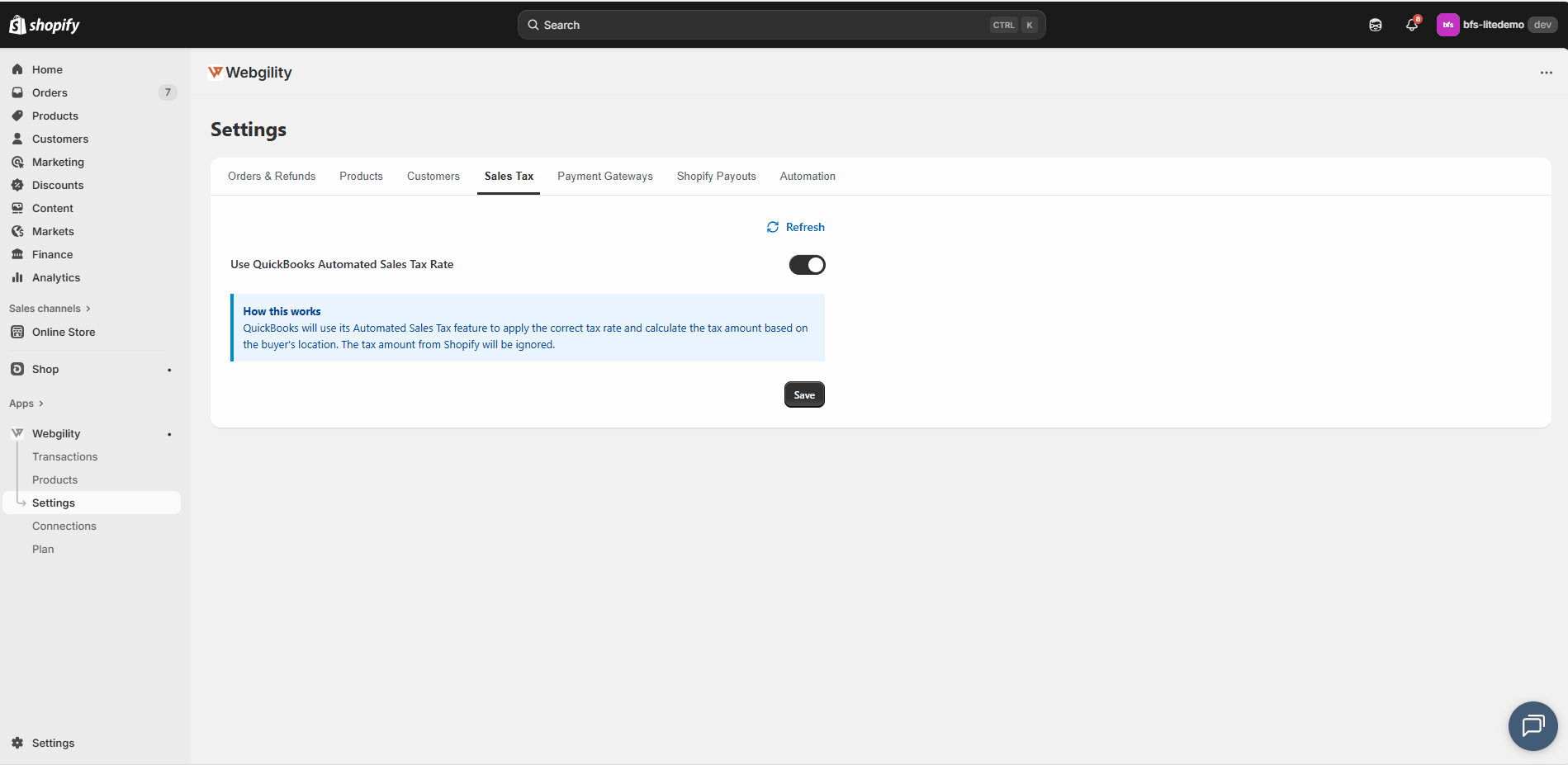Click the bfs store avatar

[x=1447, y=25]
